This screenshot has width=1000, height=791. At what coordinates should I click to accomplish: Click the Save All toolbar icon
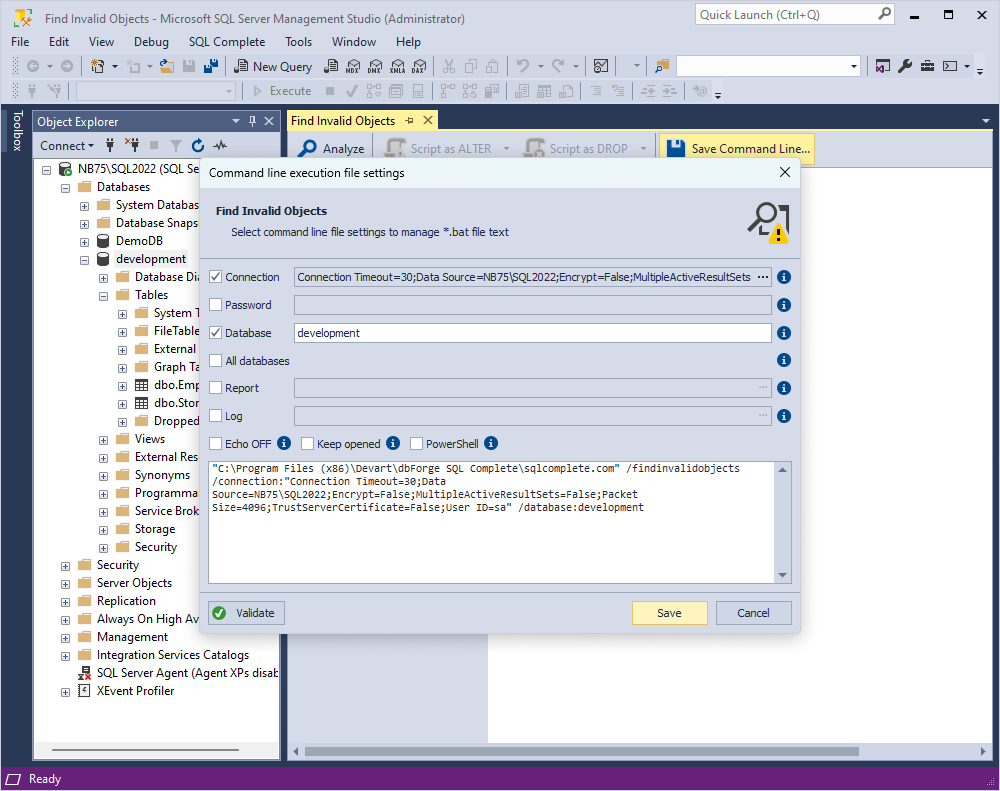click(x=210, y=66)
